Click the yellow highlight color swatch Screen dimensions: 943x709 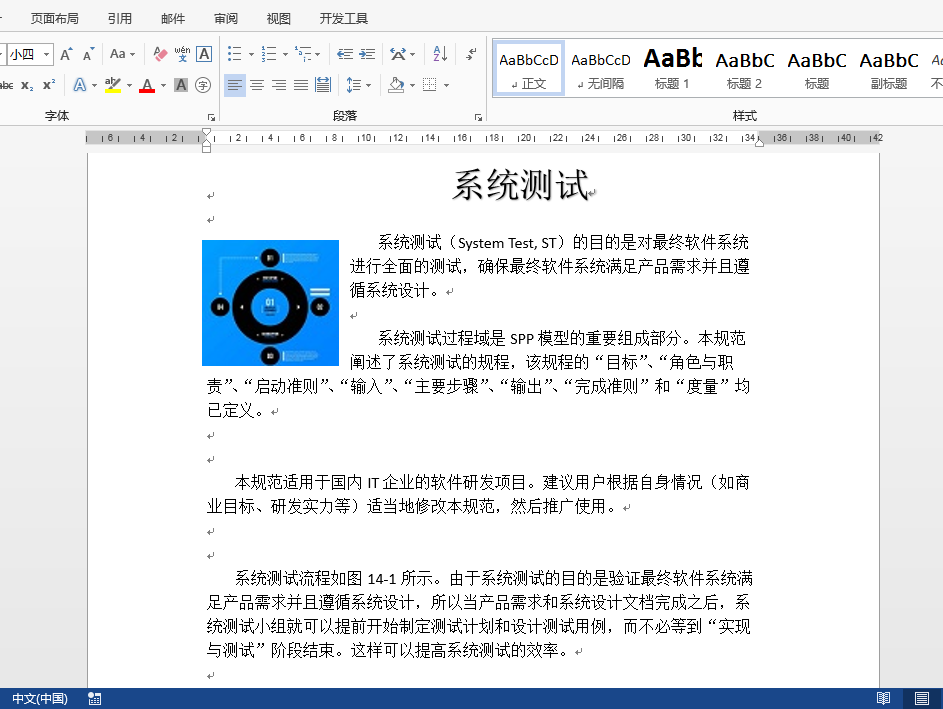[113, 90]
